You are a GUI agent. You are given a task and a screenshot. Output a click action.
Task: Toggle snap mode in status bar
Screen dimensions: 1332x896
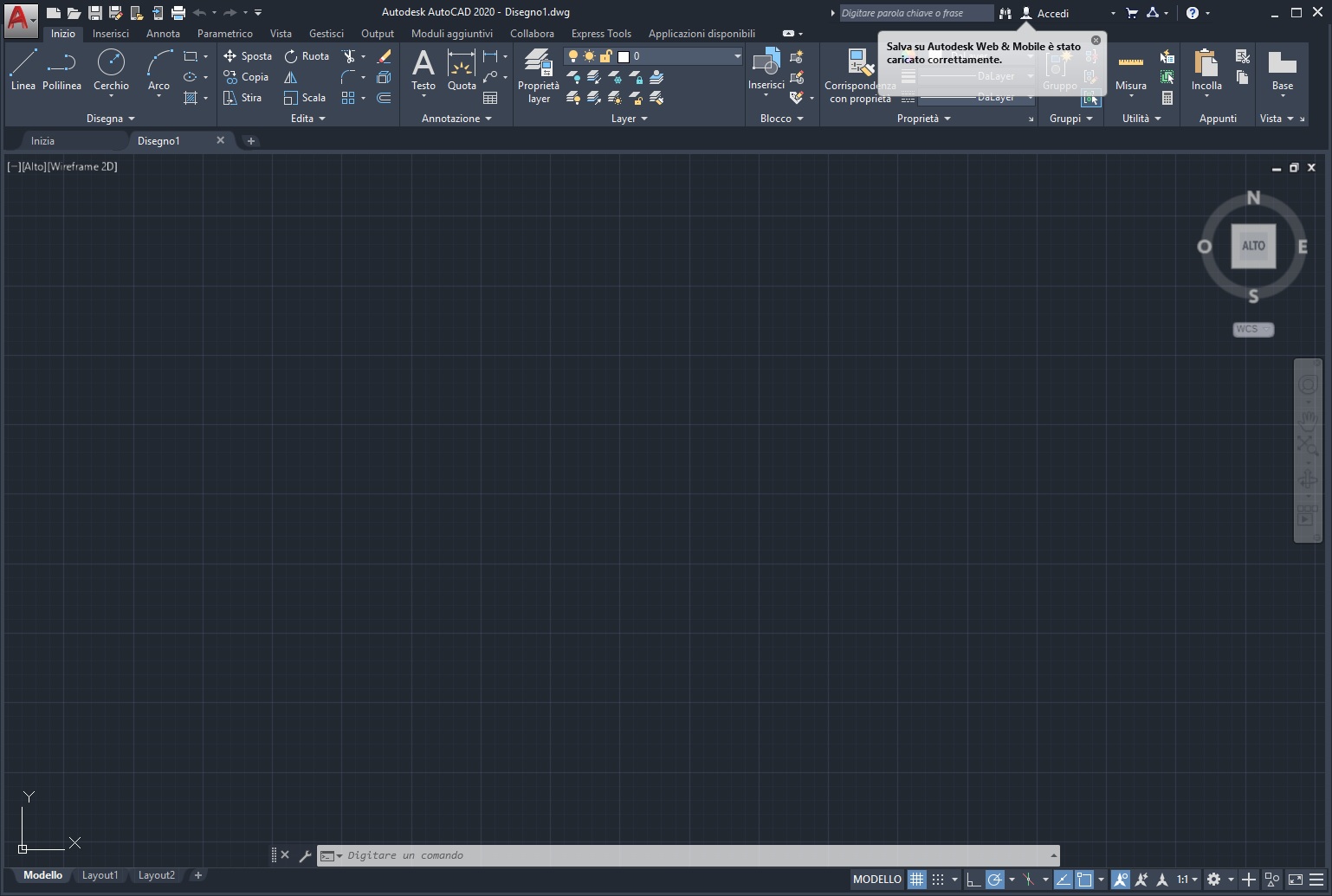938,880
